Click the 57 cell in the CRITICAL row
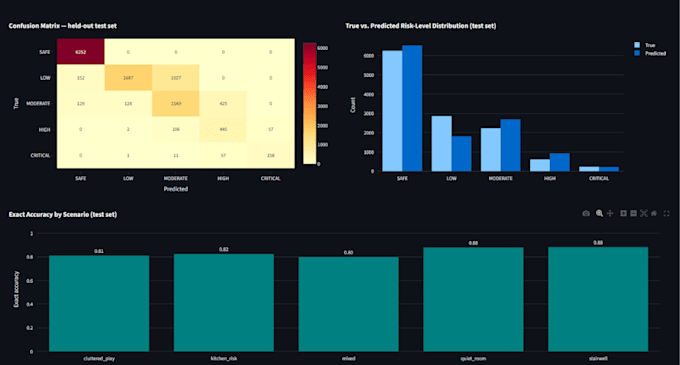This screenshot has width=680, height=365. coord(223,155)
